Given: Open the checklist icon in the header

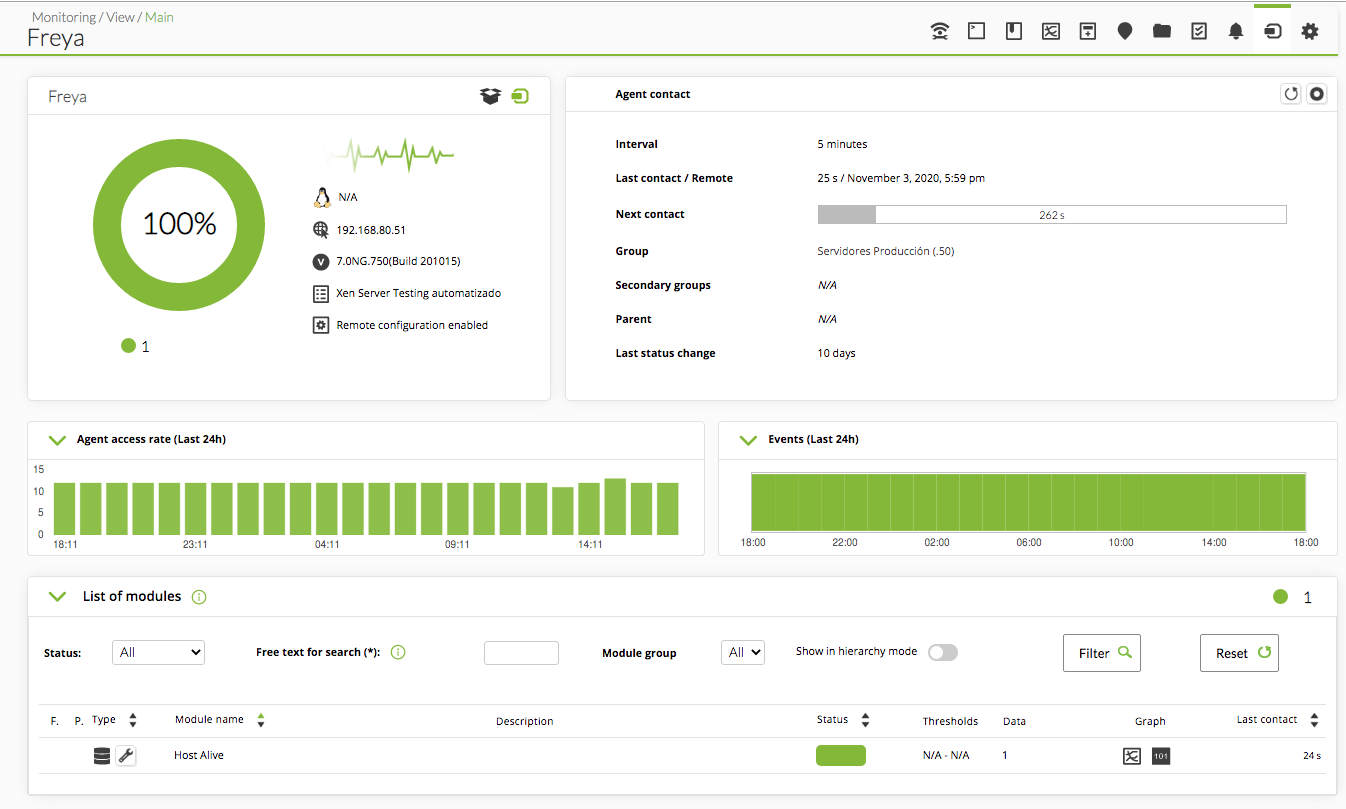Looking at the screenshot, I should pos(1199,31).
